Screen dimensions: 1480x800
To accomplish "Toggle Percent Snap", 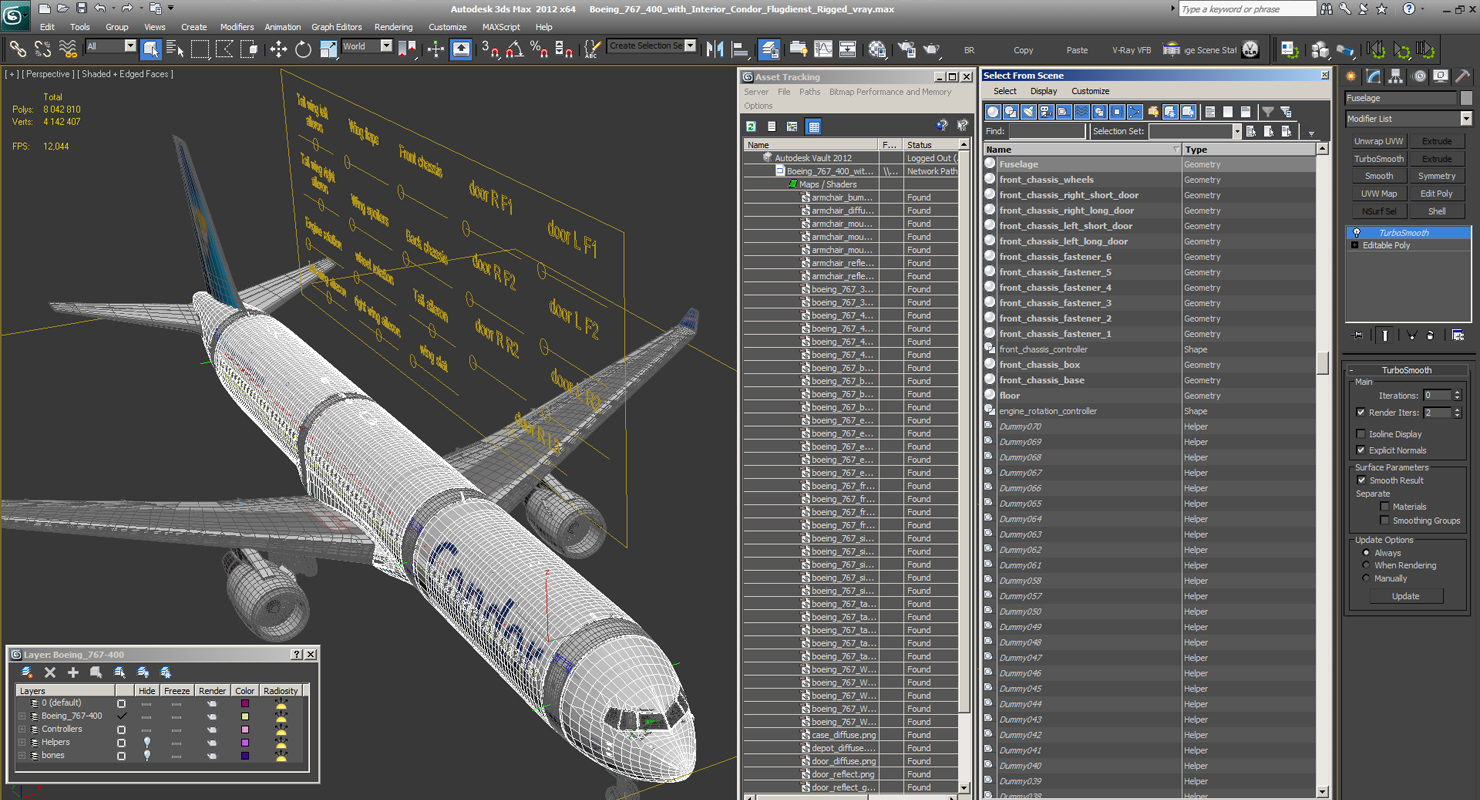I will coord(539,49).
